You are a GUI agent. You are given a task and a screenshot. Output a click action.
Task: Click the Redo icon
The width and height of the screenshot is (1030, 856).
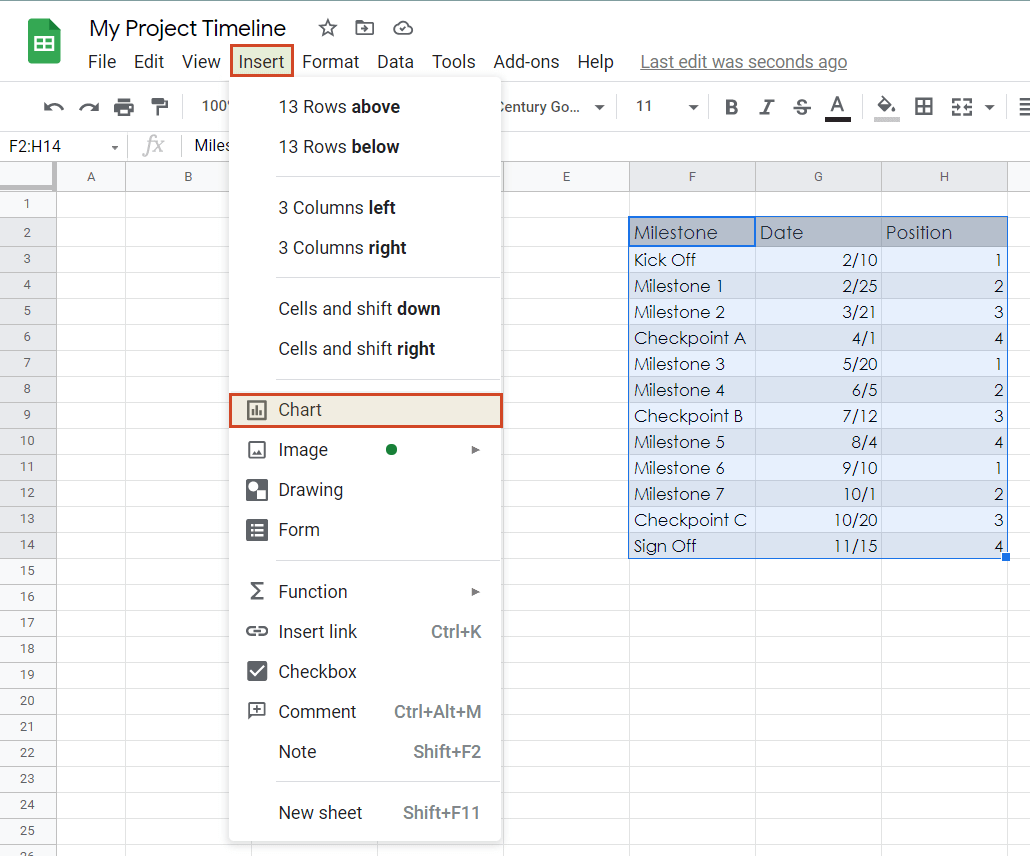point(88,107)
